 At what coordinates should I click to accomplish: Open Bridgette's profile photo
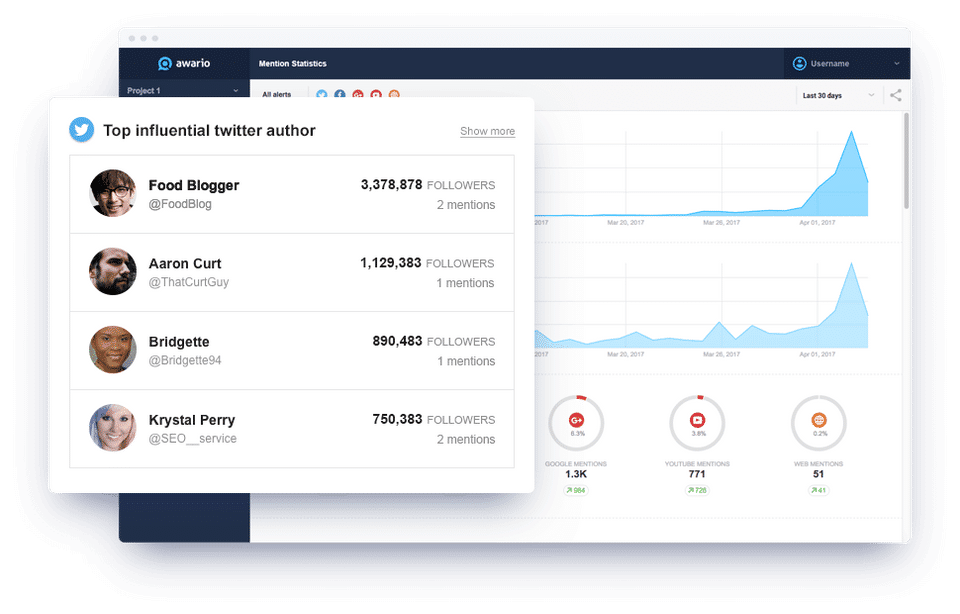coord(113,350)
